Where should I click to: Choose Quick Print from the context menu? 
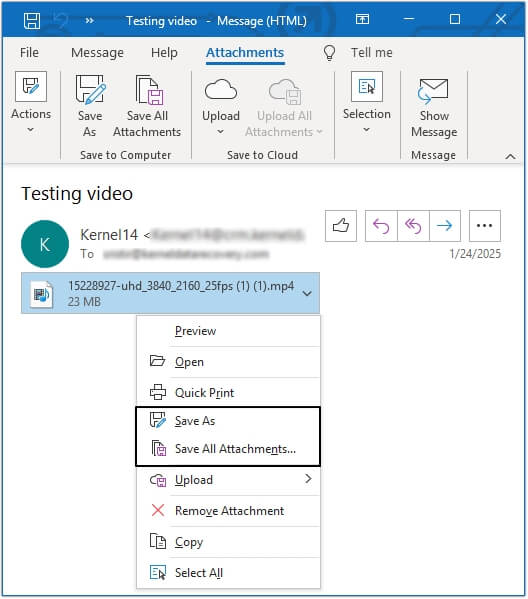(228, 393)
